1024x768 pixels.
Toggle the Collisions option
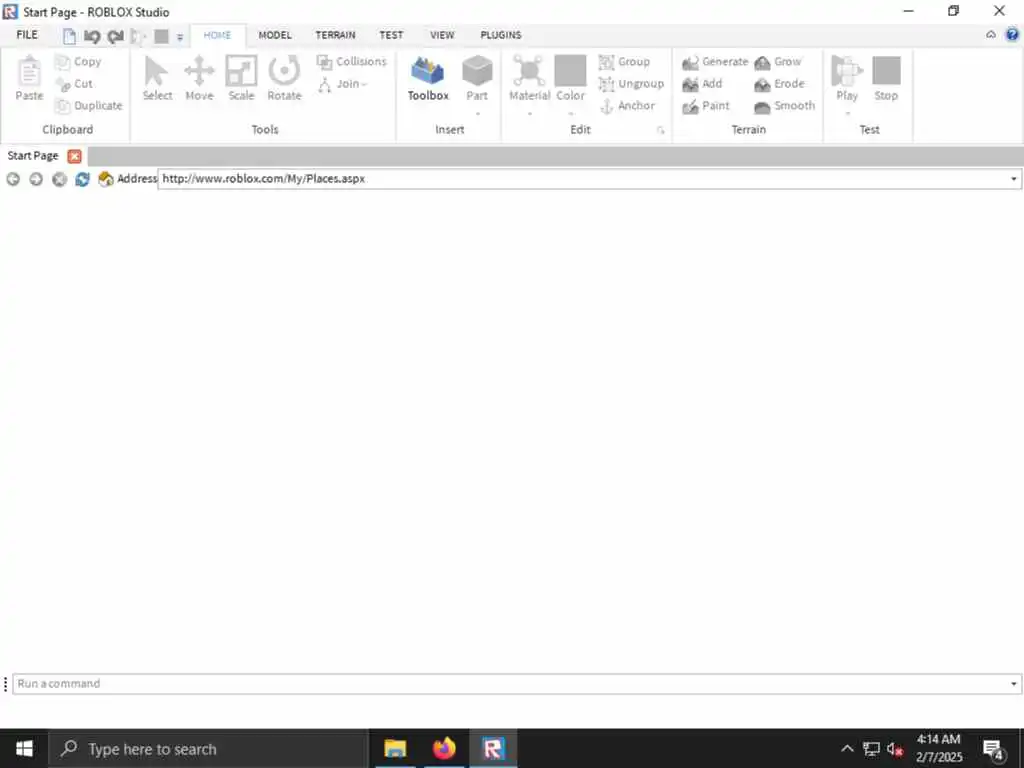[351, 61]
